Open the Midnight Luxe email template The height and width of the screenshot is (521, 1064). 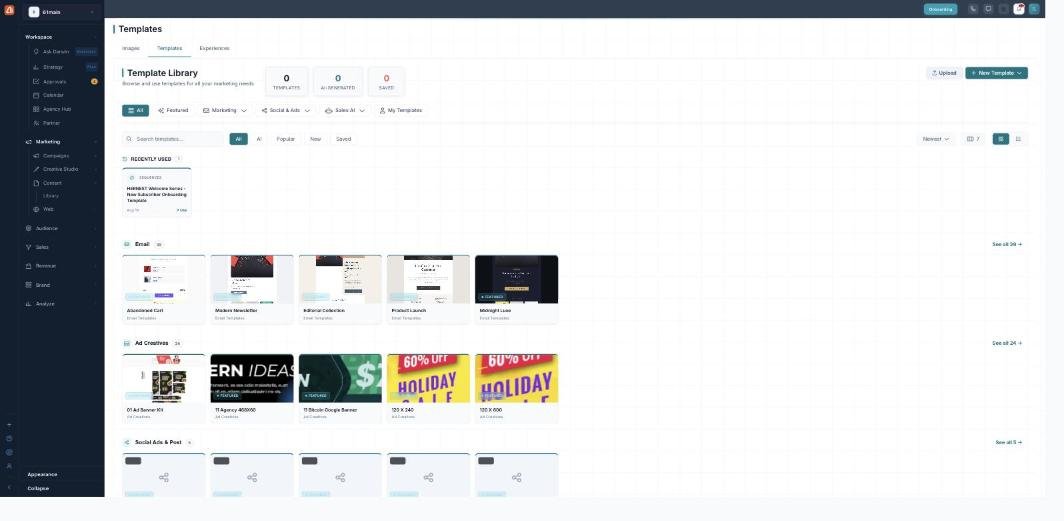click(516, 290)
